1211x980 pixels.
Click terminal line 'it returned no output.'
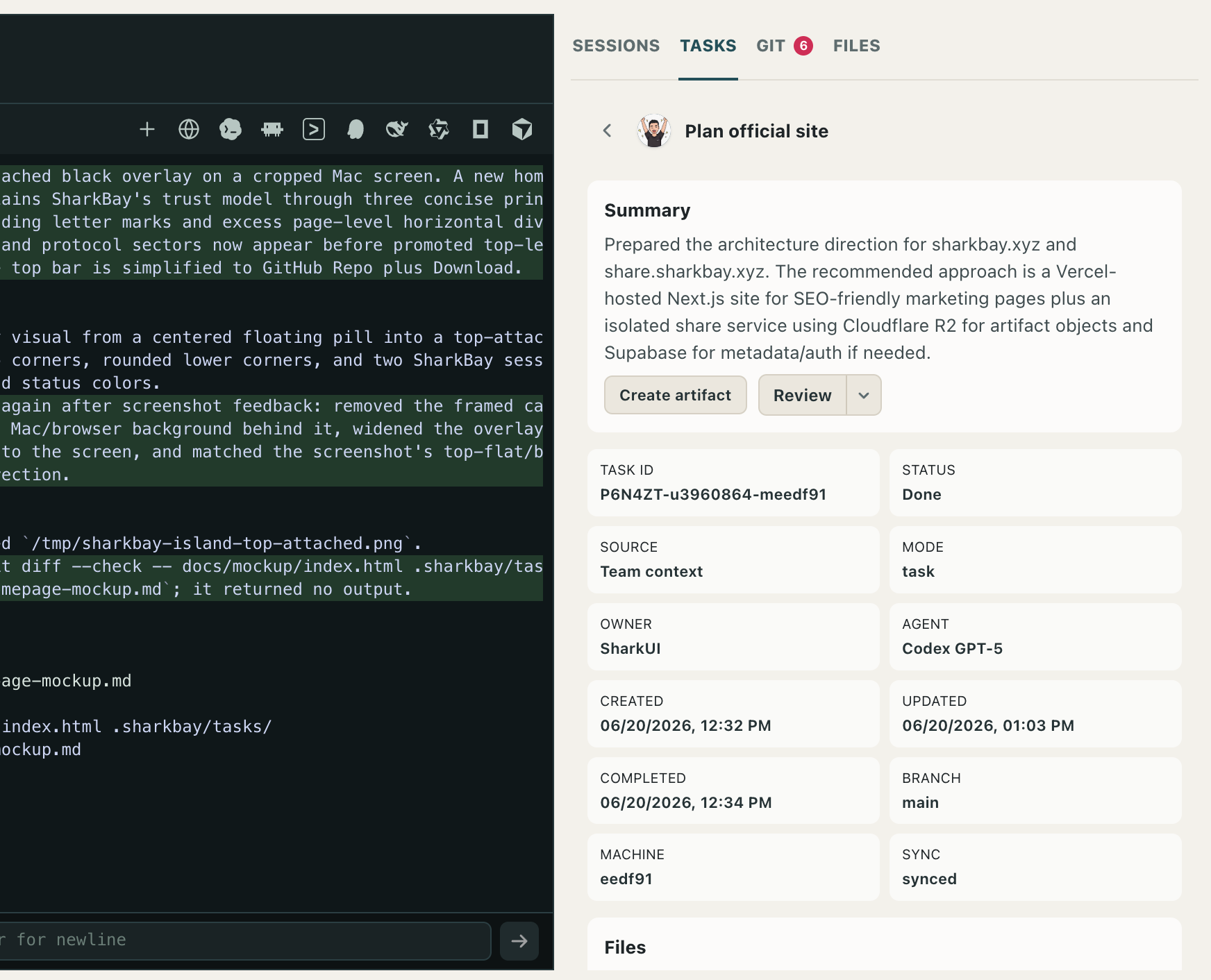[x=206, y=589]
